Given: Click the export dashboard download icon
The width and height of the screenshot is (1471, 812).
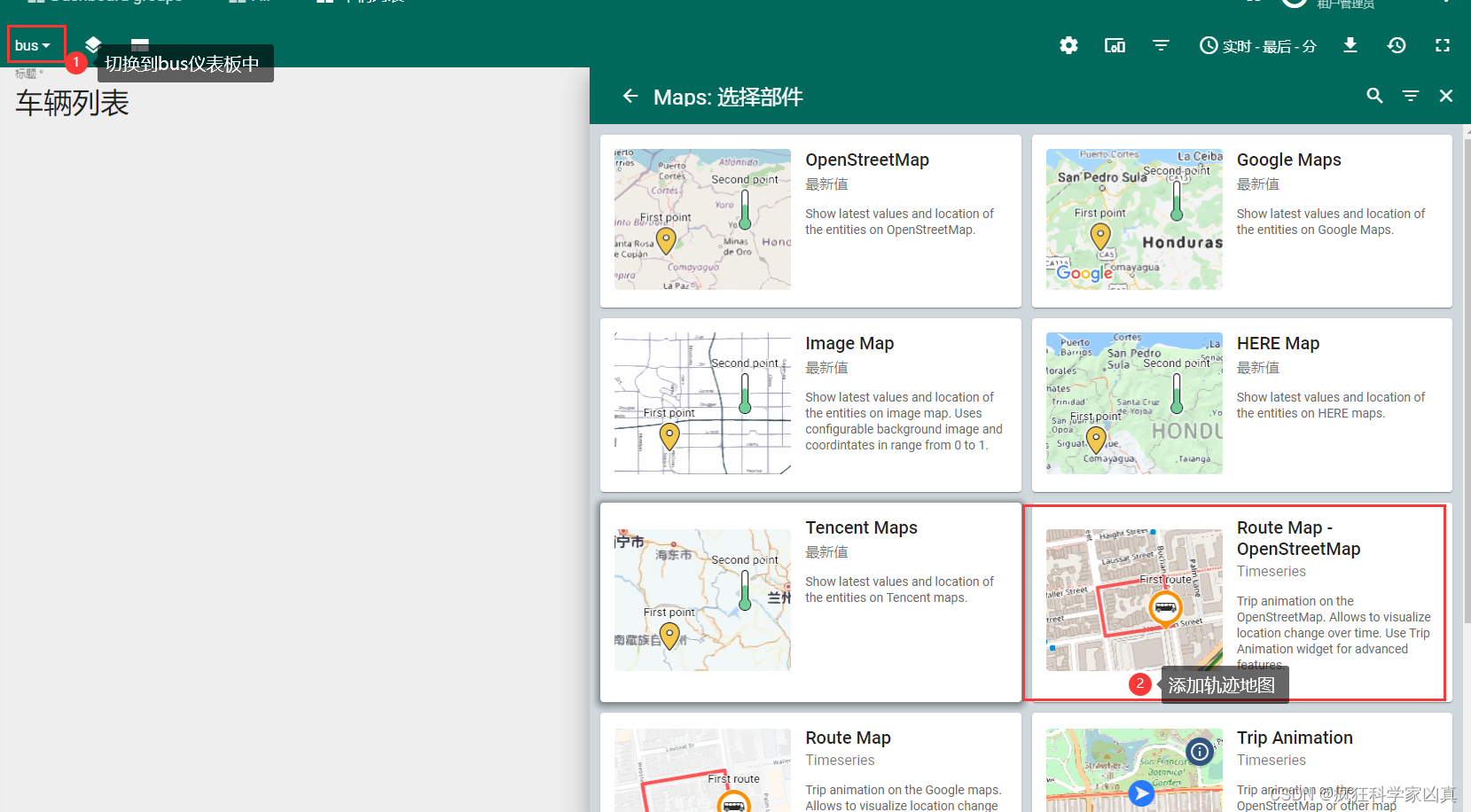Looking at the screenshot, I should 1350,45.
